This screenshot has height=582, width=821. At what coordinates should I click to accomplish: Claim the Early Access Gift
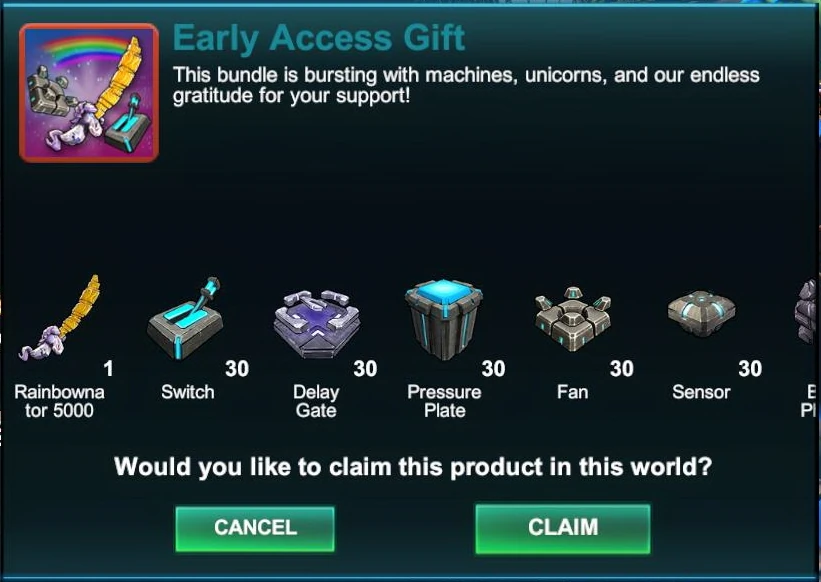click(x=563, y=528)
